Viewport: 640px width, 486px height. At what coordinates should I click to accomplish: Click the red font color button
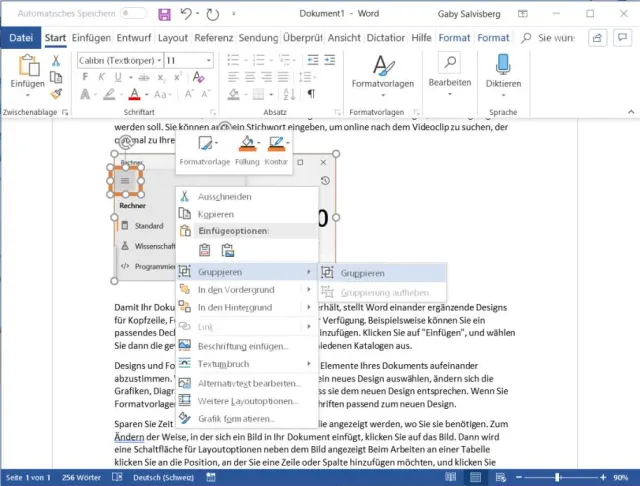tap(134, 95)
